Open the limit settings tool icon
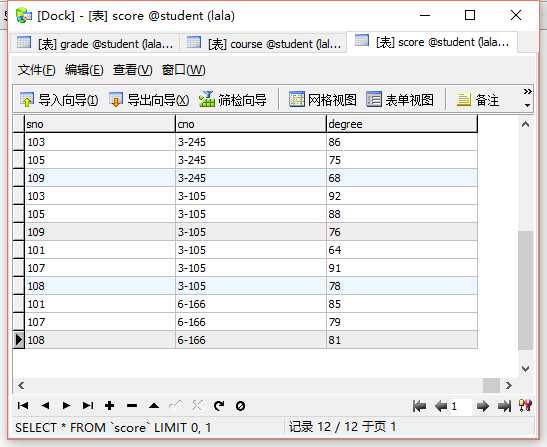The height and width of the screenshot is (447, 547). coord(525,405)
